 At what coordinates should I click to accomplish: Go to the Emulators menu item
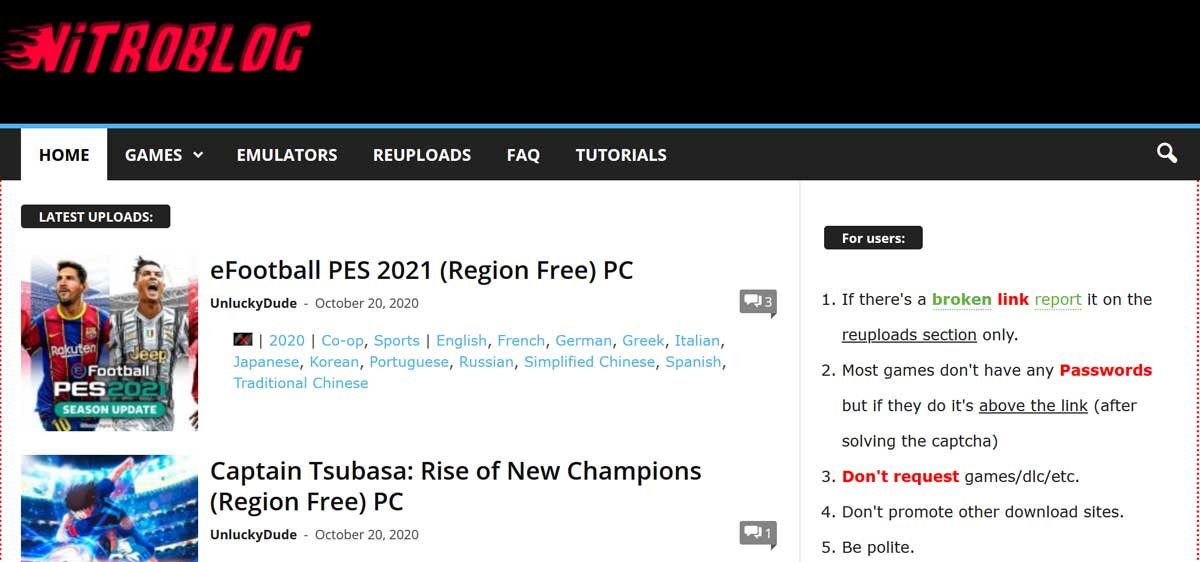pos(287,155)
